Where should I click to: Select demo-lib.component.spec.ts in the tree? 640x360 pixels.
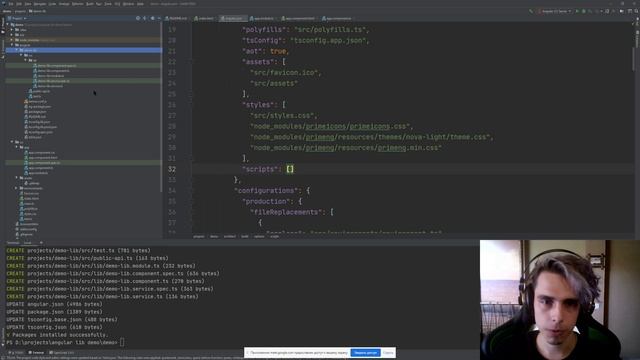point(55,65)
